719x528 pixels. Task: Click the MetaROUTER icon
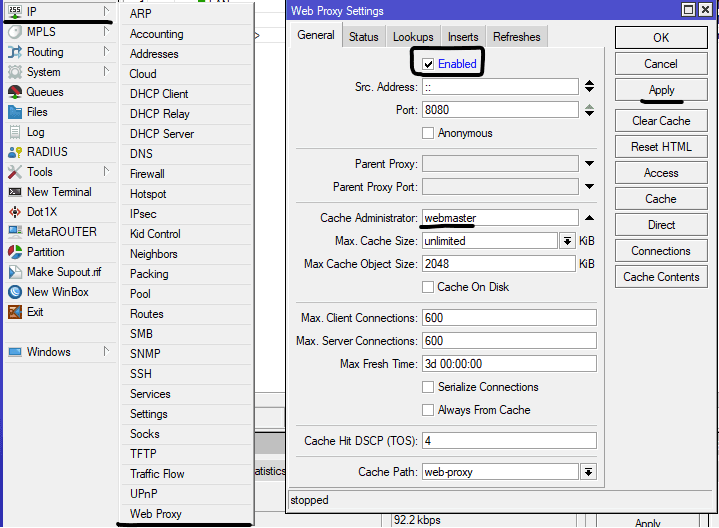coord(15,232)
